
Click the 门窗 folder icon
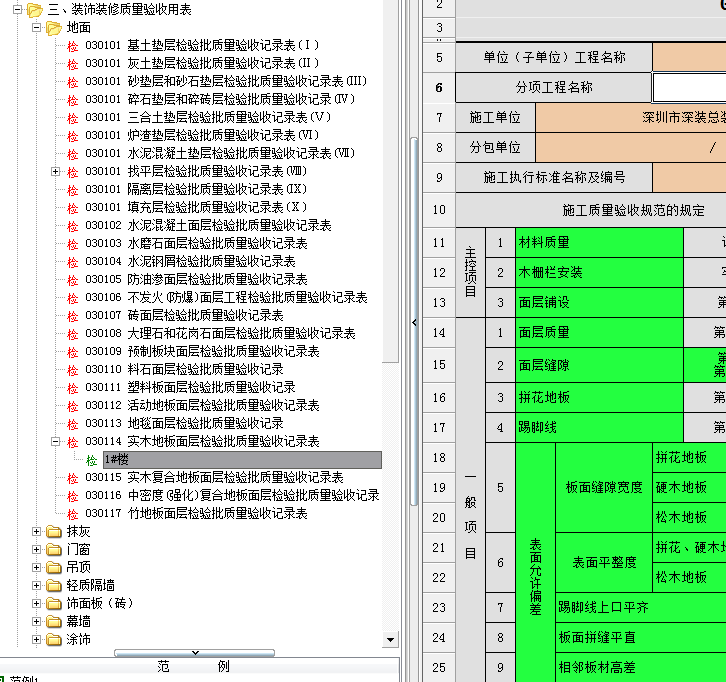(x=54, y=550)
